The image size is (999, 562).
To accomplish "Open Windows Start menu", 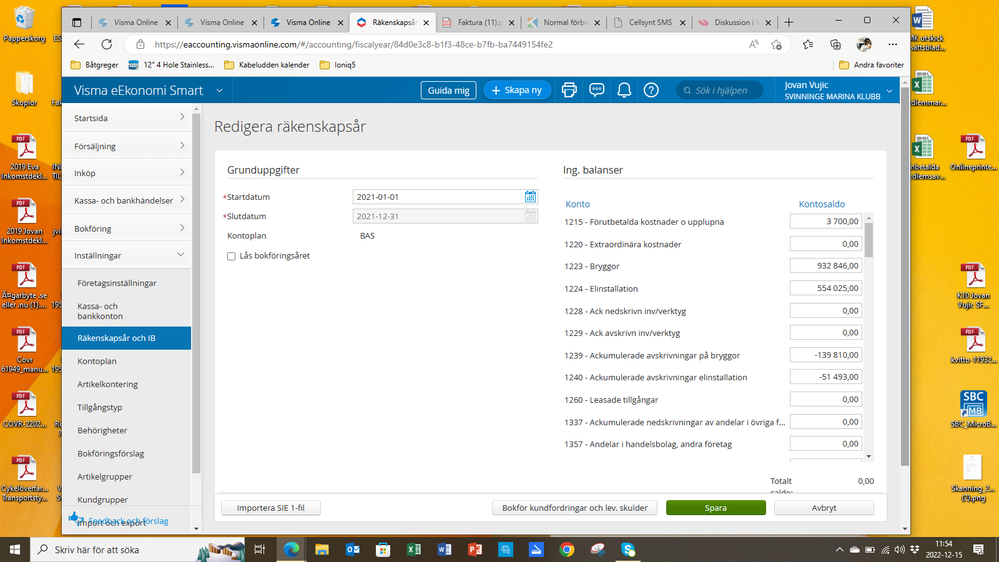I will [x=15, y=549].
